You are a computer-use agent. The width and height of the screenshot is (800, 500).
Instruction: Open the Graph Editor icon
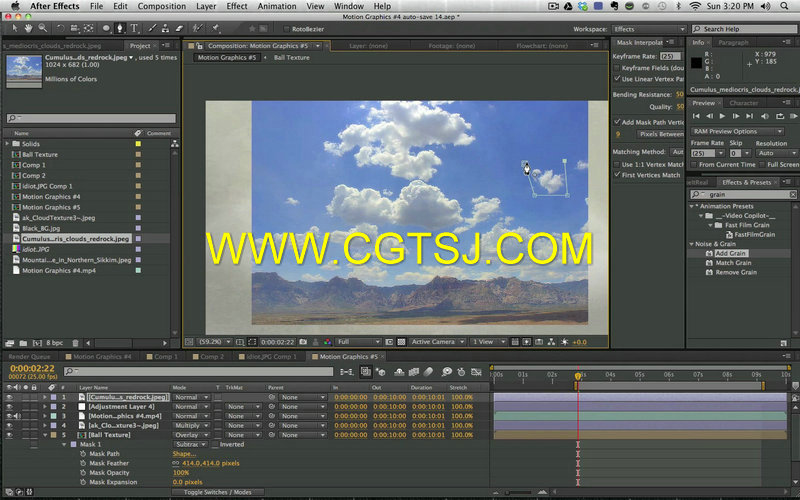click(476, 372)
